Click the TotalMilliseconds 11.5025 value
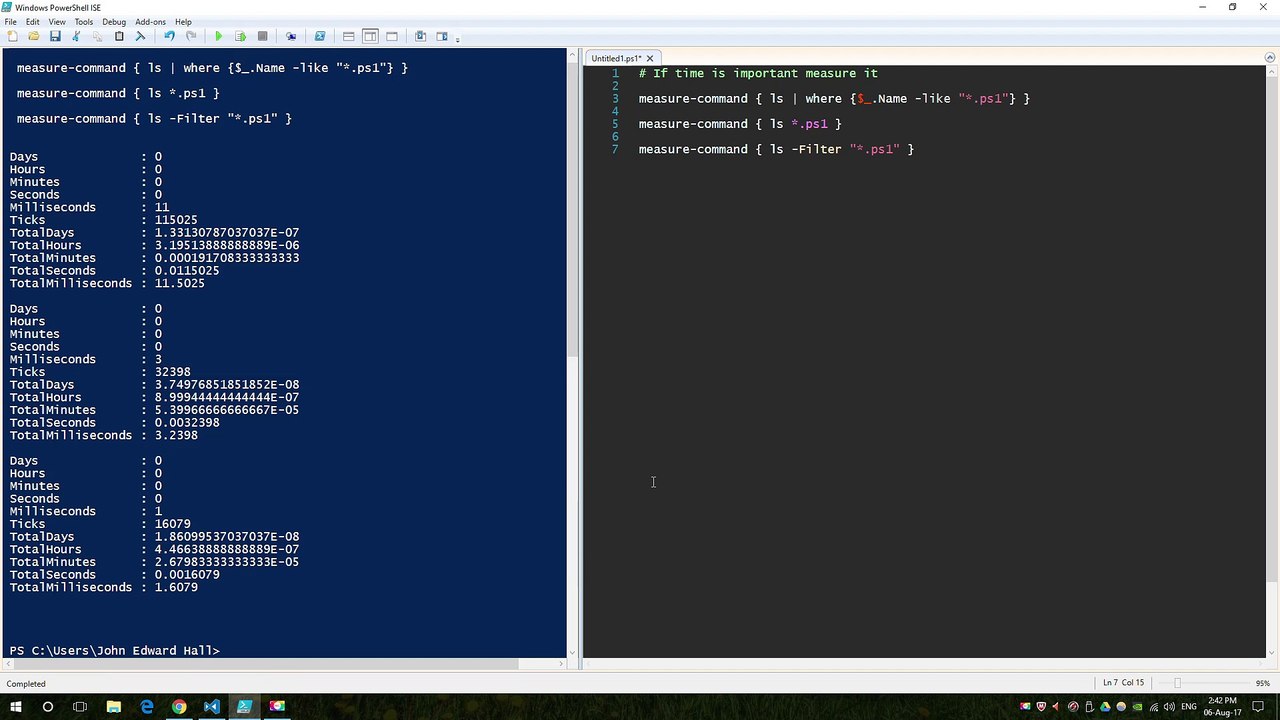The height and width of the screenshot is (720, 1280). pos(179,283)
